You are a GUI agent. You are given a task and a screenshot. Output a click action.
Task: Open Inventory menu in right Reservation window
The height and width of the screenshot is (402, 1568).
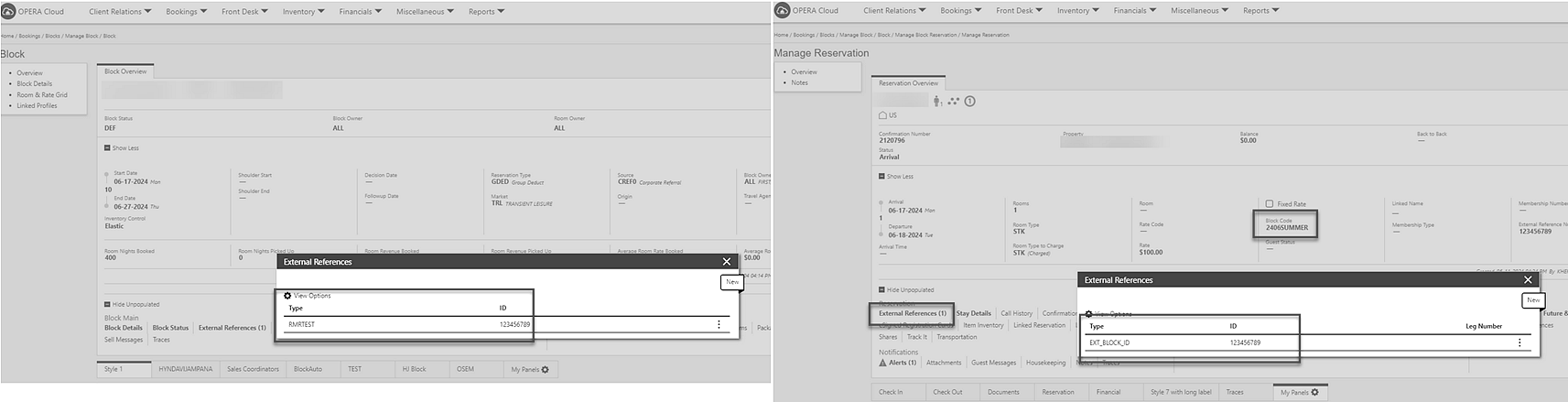1077,11
